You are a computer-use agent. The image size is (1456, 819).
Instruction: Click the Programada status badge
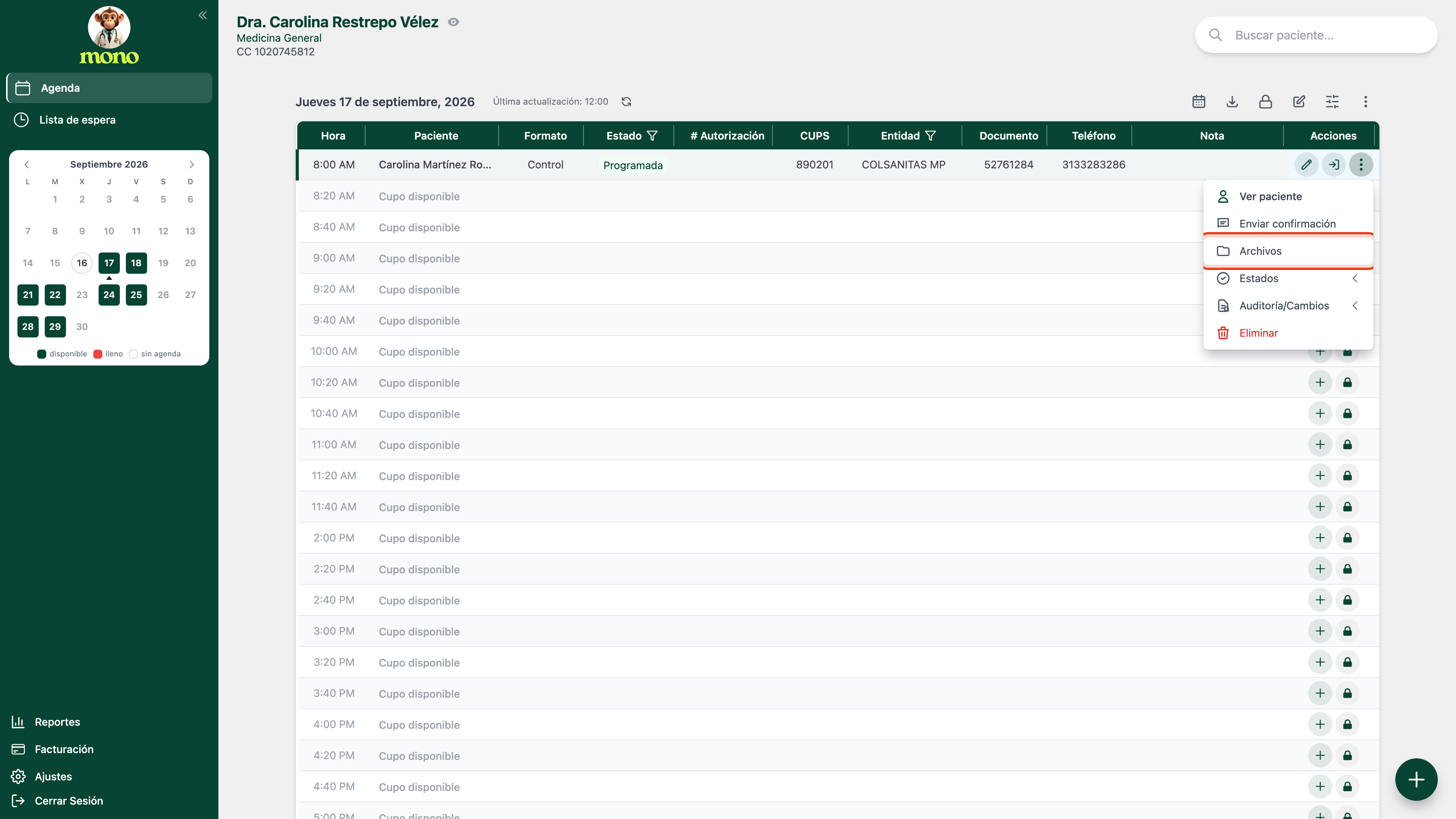pos(633,165)
